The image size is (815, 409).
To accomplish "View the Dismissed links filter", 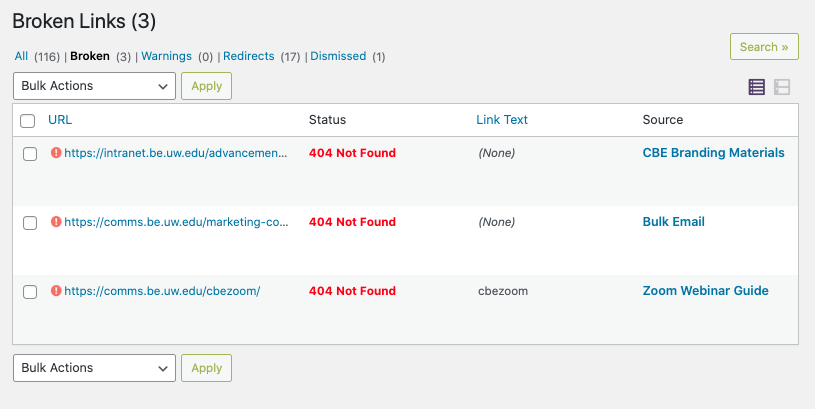I will pos(338,56).
